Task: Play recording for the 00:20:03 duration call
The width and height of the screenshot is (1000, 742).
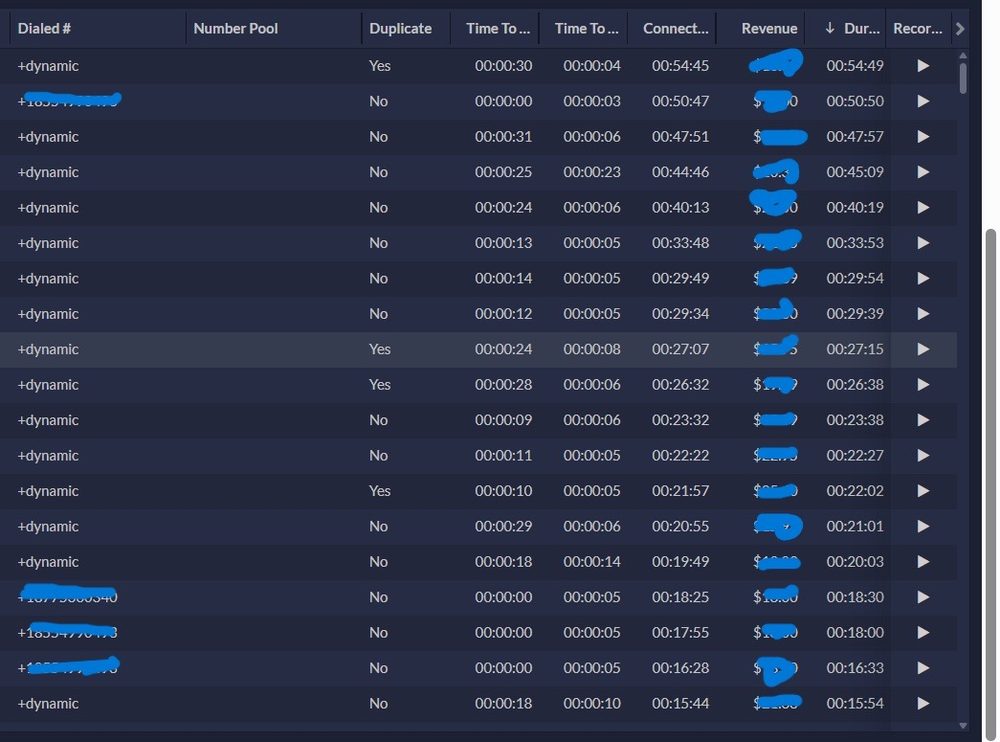Action: click(923, 561)
